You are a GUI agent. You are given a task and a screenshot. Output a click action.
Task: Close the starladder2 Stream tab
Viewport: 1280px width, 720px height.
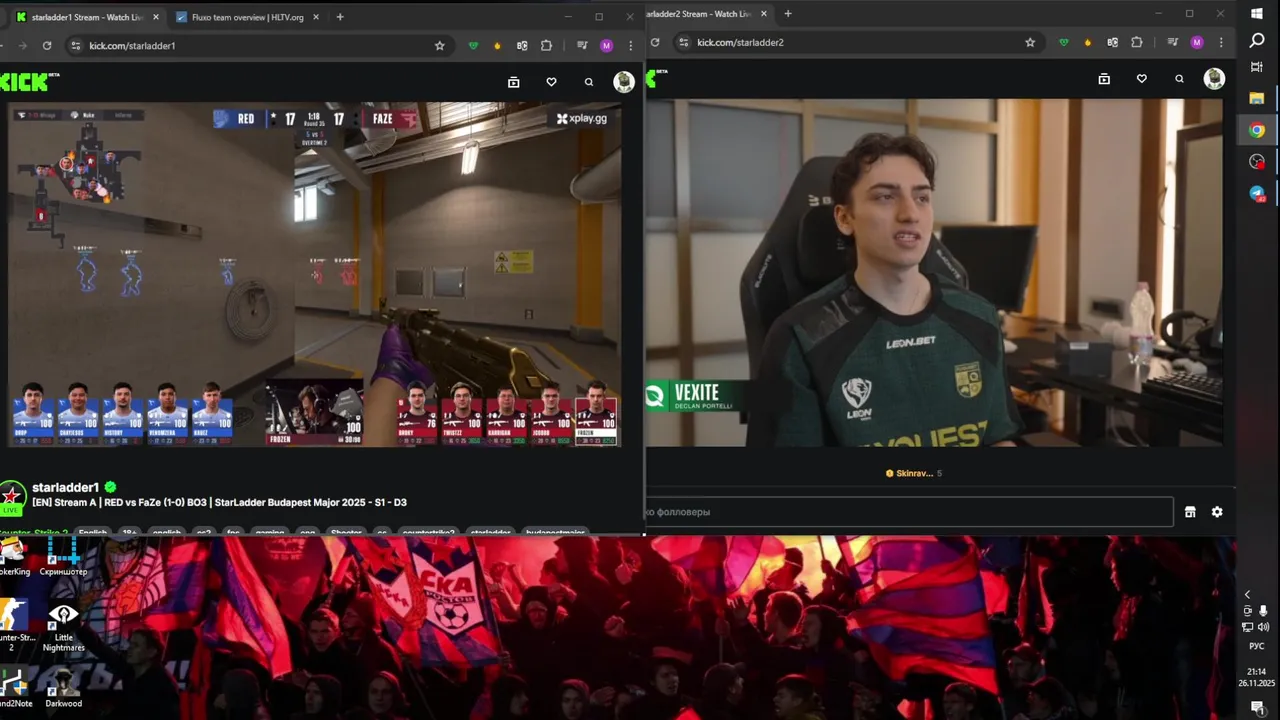(x=764, y=14)
